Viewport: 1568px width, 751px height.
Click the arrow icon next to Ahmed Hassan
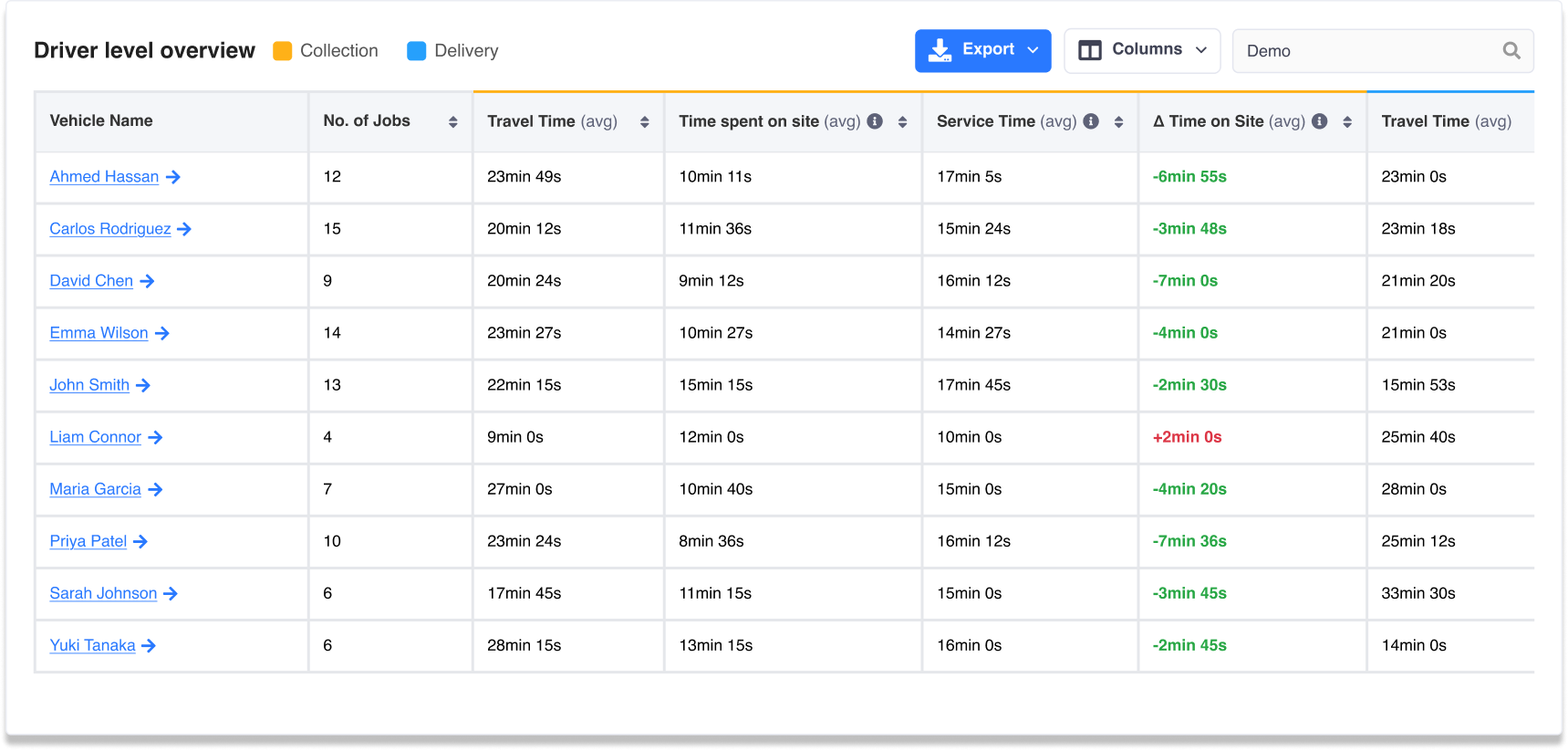pyautogui.click(x=173, y=177)
